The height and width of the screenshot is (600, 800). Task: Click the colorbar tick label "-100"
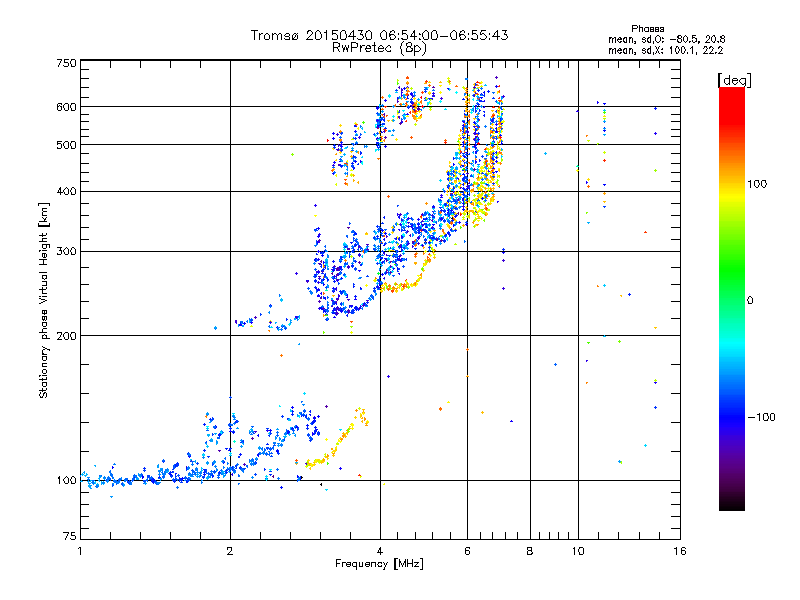tap(761, 417)
